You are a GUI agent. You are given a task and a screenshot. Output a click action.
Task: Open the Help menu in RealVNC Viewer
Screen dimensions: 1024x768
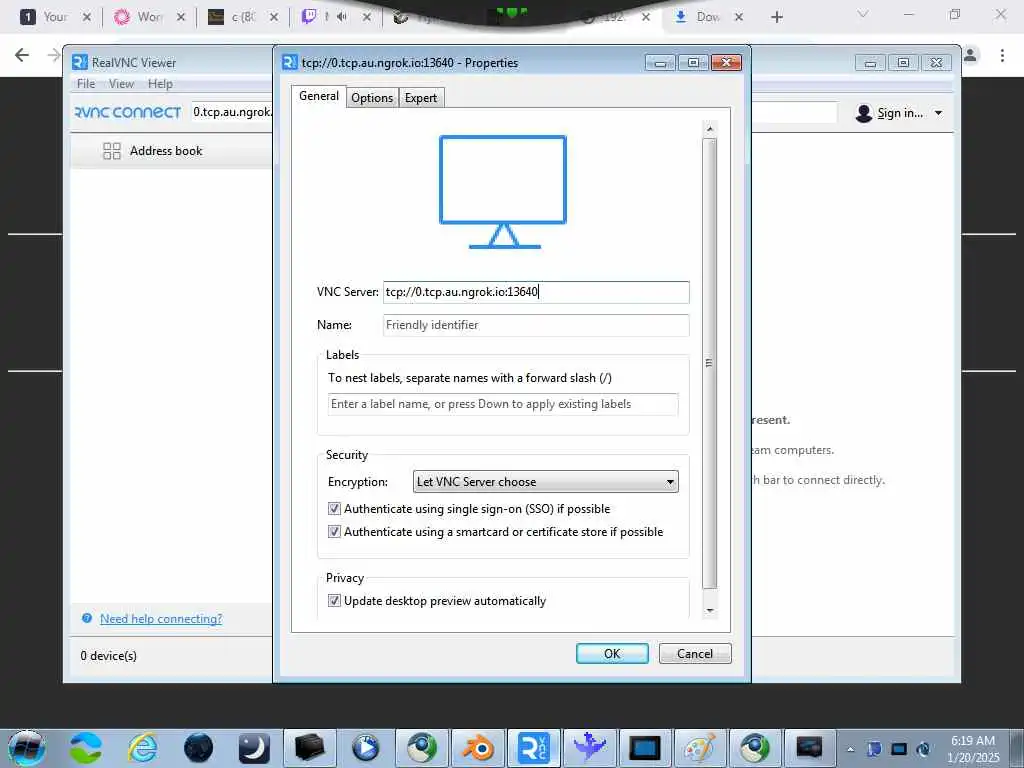click(160, 84)
